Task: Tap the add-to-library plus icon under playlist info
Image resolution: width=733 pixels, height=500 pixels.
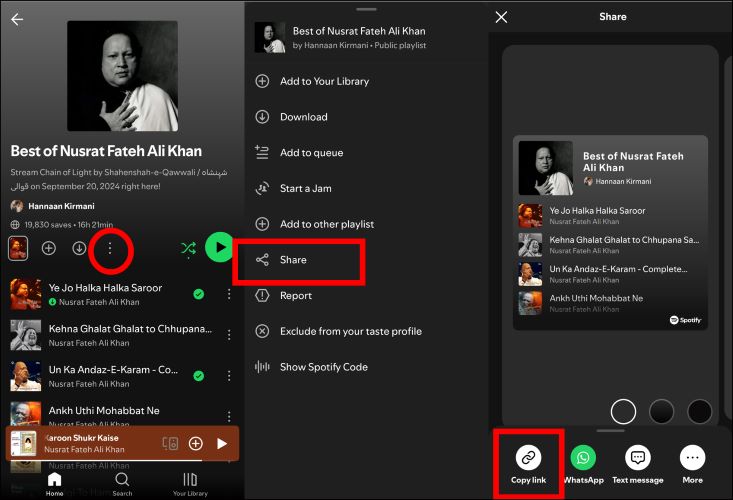Action: (49, 248)
